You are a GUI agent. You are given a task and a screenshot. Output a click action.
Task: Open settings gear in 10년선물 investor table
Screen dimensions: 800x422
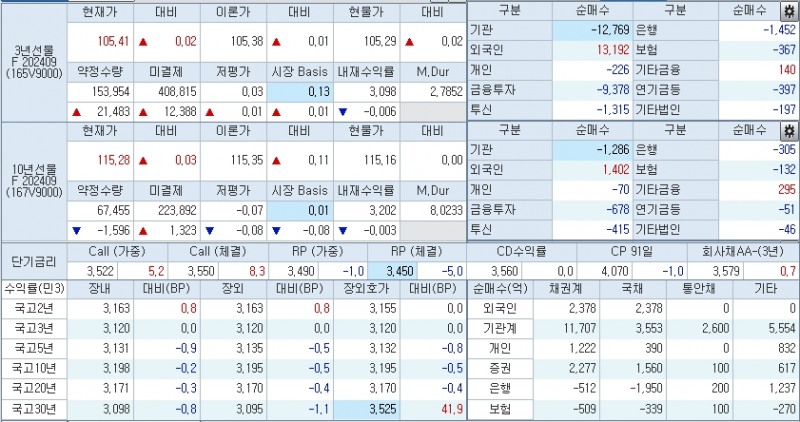tap(788, 131)
